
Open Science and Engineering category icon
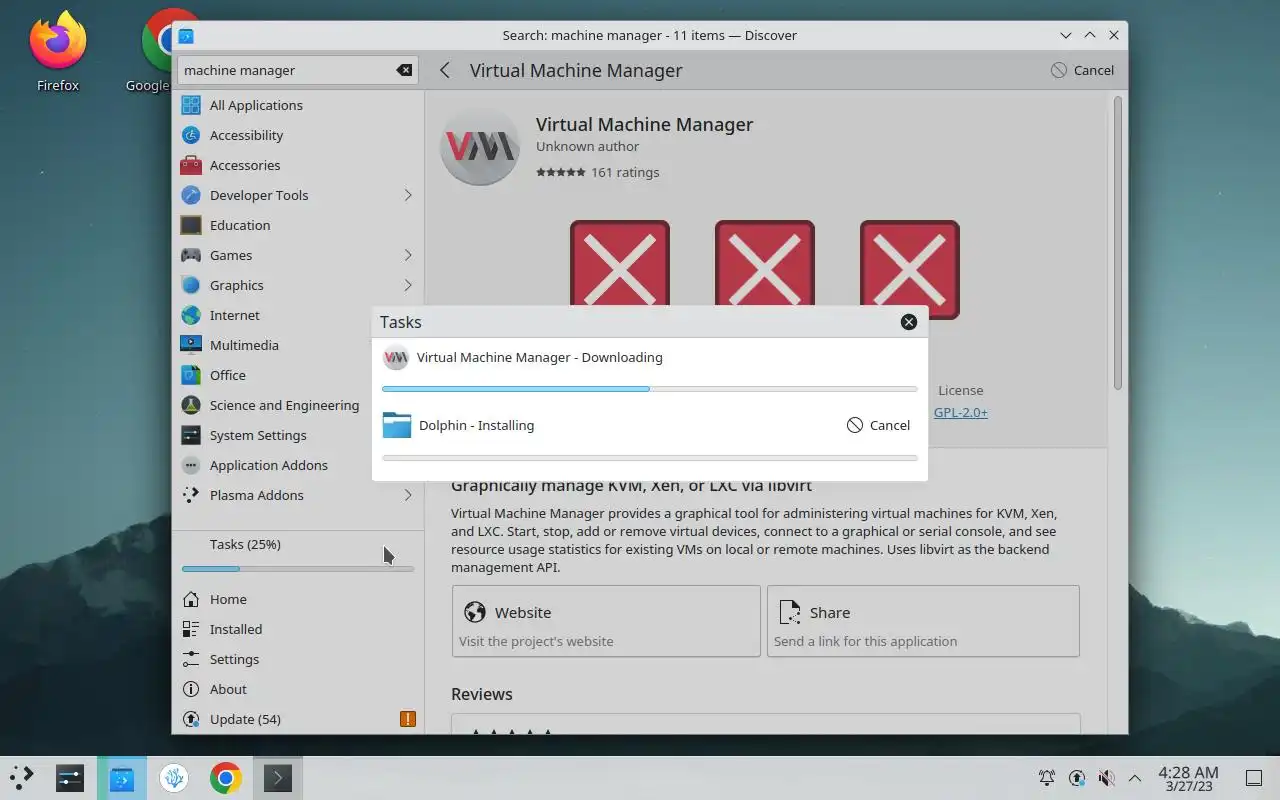191,405
